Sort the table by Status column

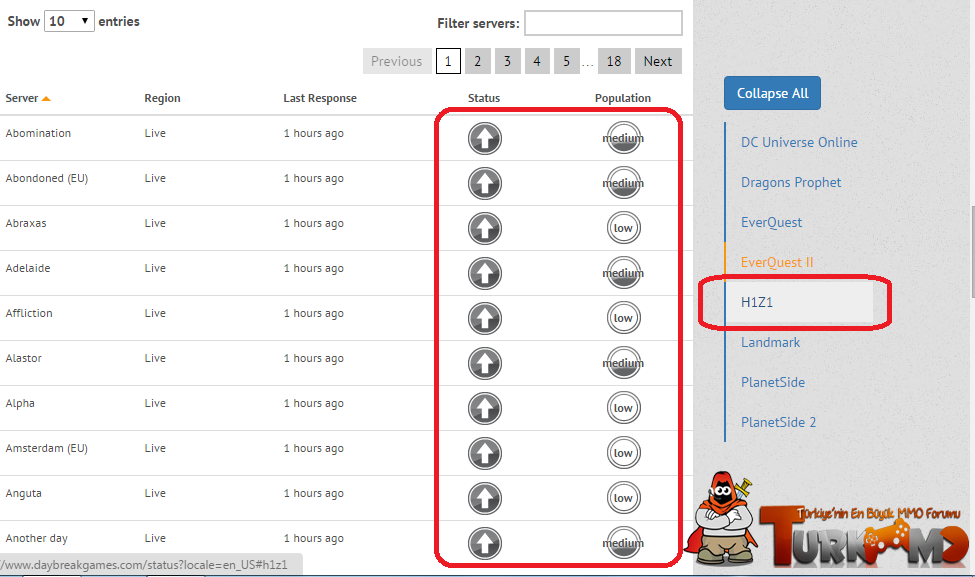484,98
